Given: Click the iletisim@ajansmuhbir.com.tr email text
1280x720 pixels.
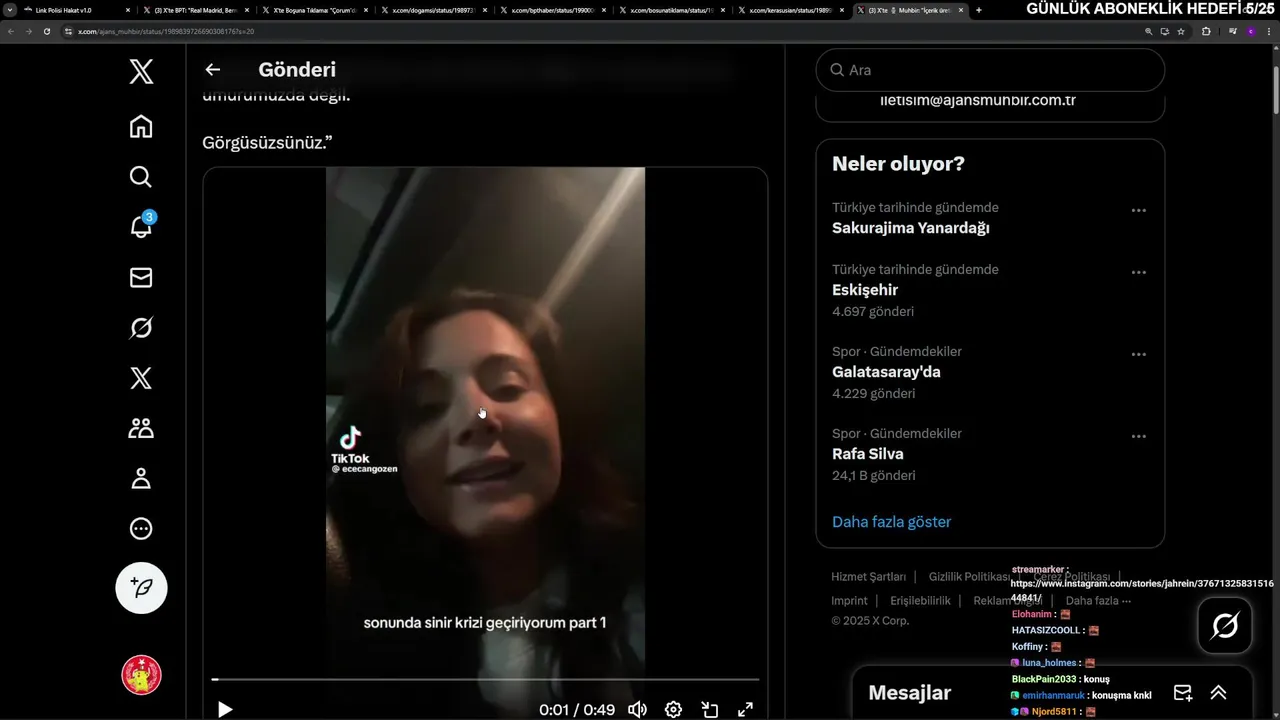Looking at the screenshot, I should 977,100.
